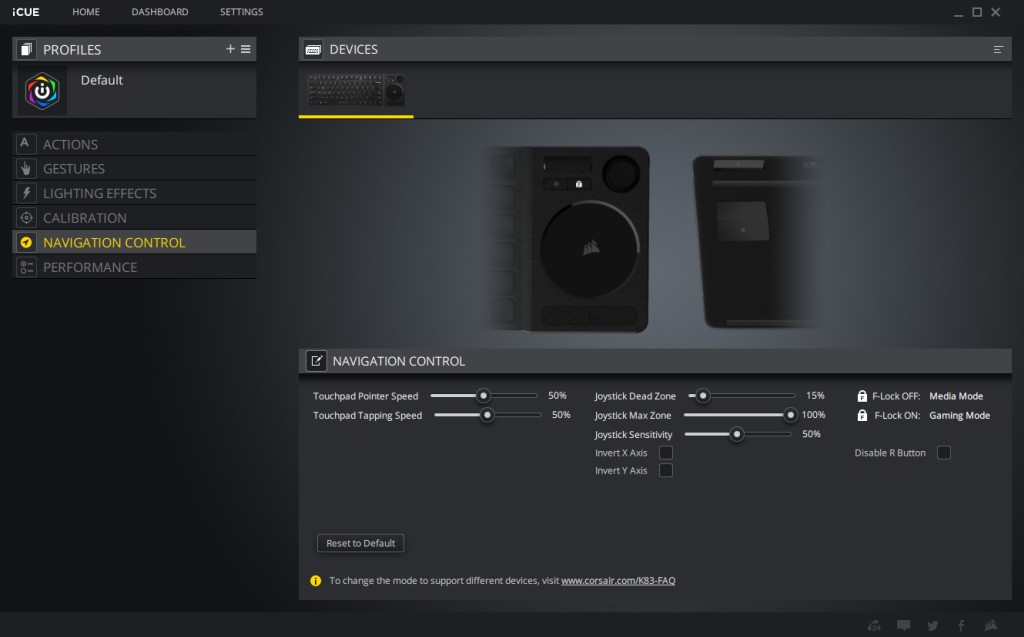Open the Devices panel options menu
The height and width of the screenshot is (637, 1024).
pyautogui.click(x=998, y=50)
